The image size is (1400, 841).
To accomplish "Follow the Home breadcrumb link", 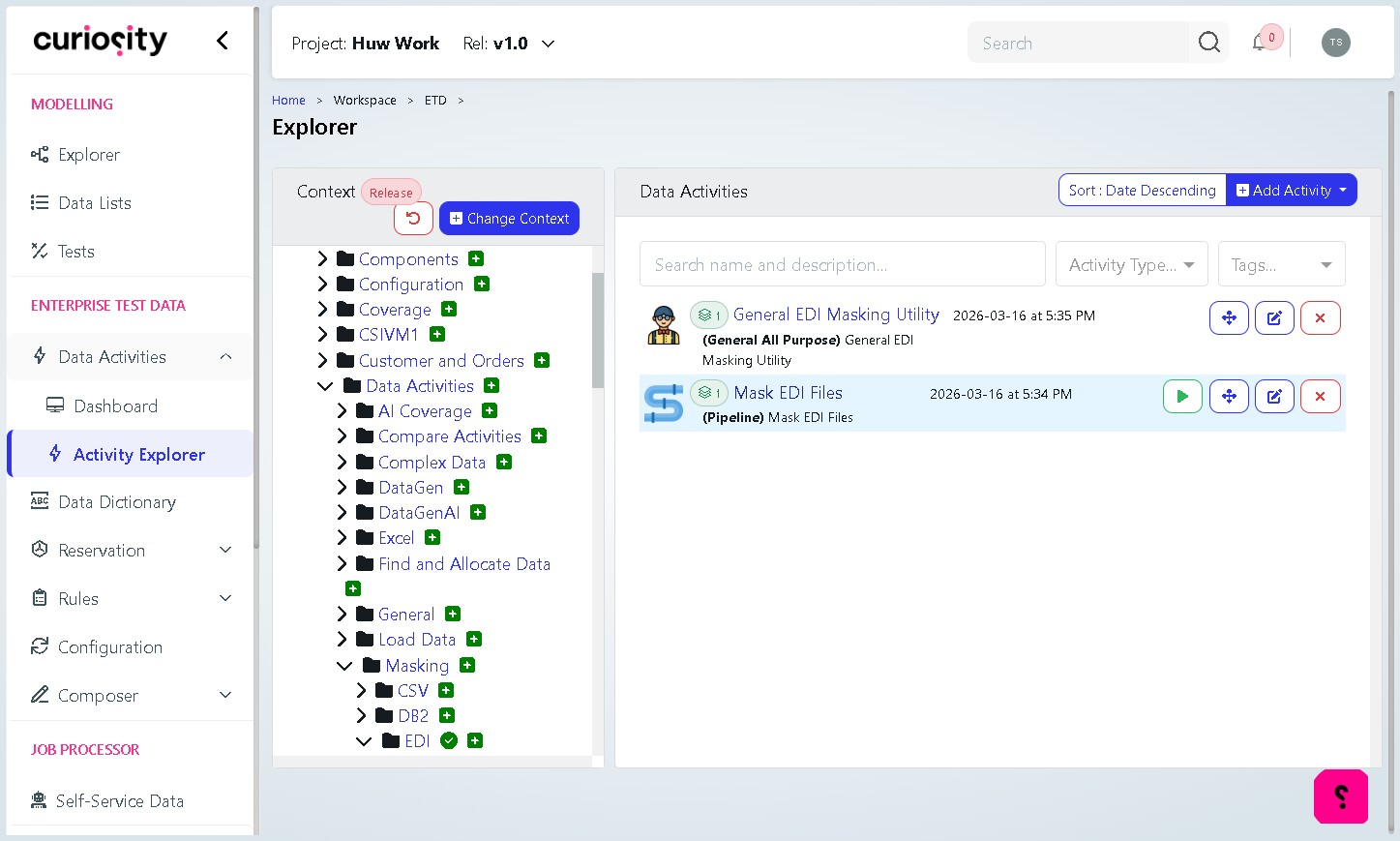I will click(x=288, y=100).
